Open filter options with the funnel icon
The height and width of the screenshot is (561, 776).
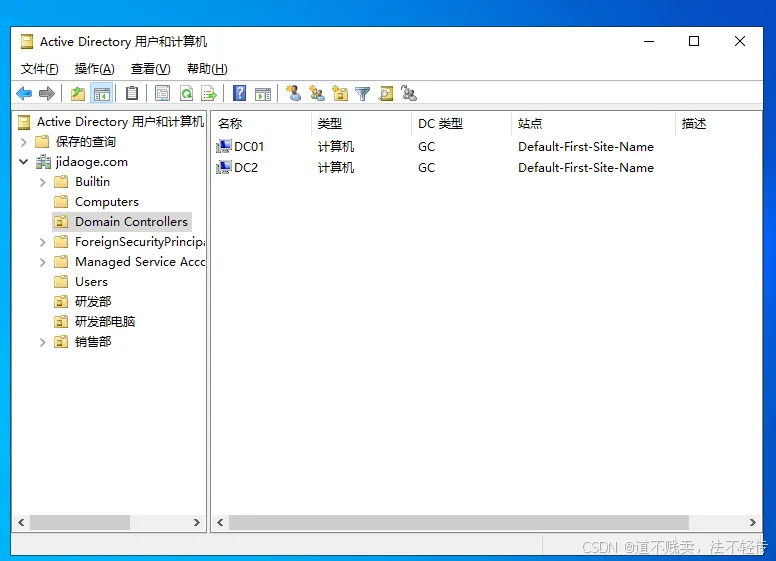coord(363,94)
